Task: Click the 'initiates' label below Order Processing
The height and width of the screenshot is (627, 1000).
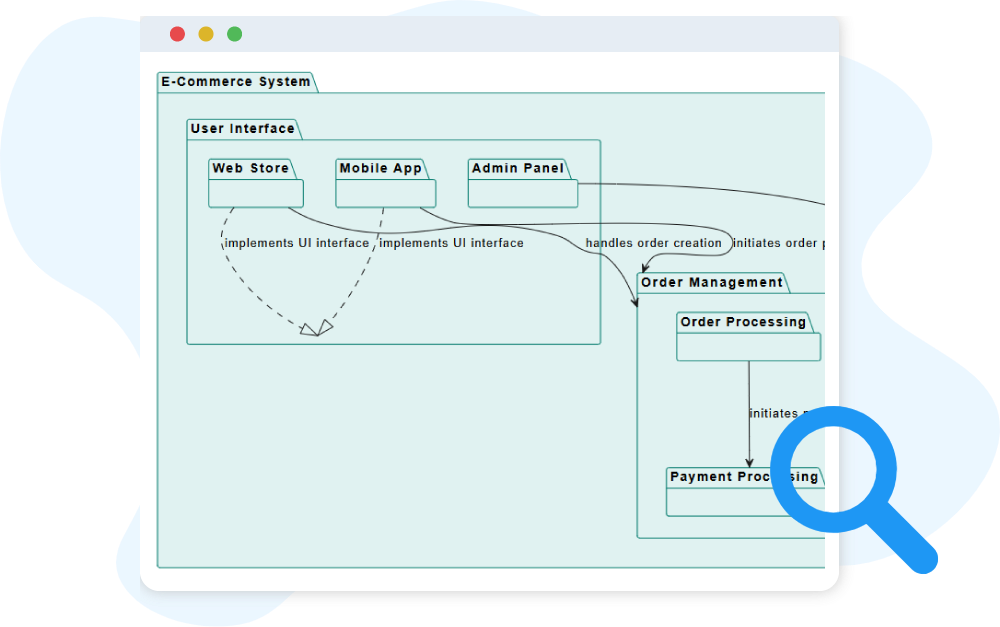Action: [774, 413]
